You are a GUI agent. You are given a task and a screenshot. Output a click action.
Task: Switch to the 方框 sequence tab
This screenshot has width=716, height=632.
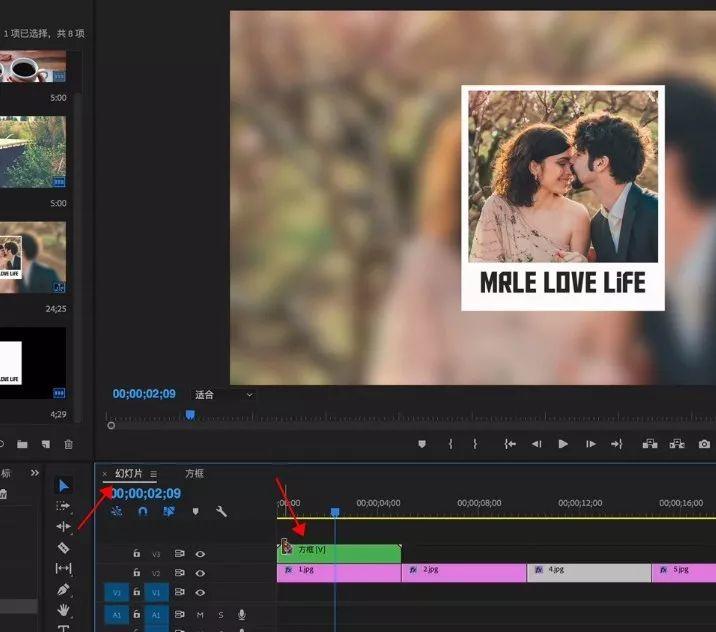(x=194, y=474)
